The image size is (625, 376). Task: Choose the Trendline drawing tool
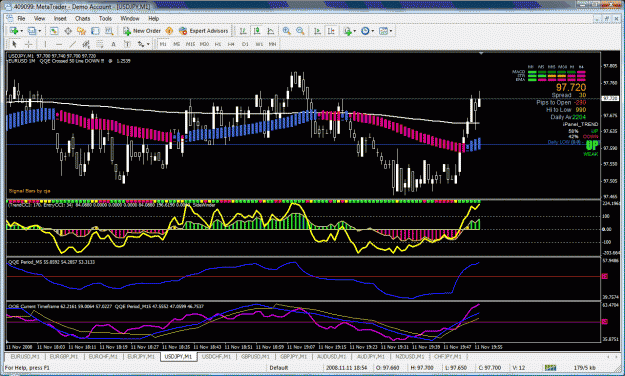[73, 44]
